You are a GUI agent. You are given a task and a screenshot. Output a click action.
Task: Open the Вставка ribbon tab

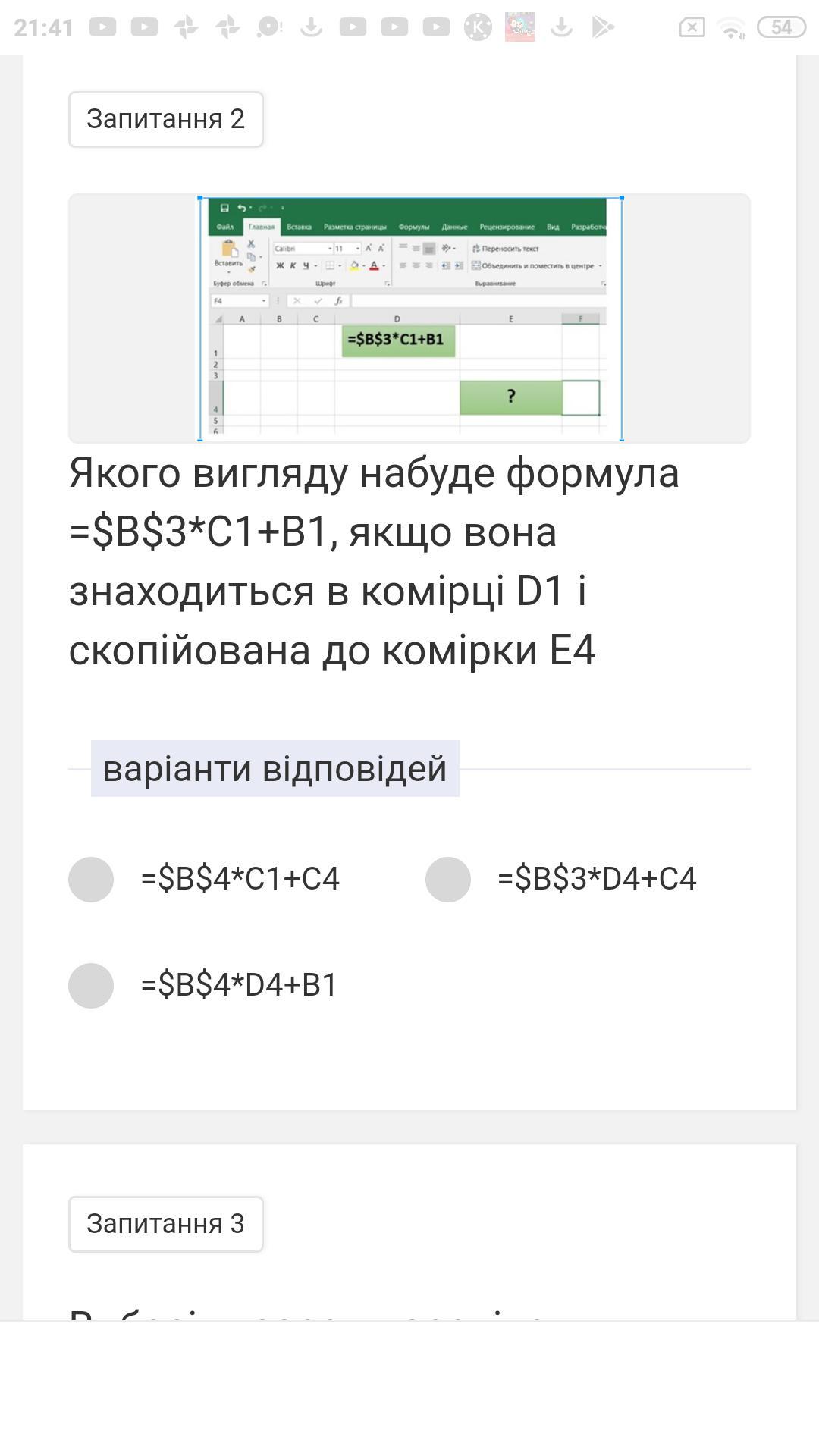pyautogui.click(x=299, y=227)
